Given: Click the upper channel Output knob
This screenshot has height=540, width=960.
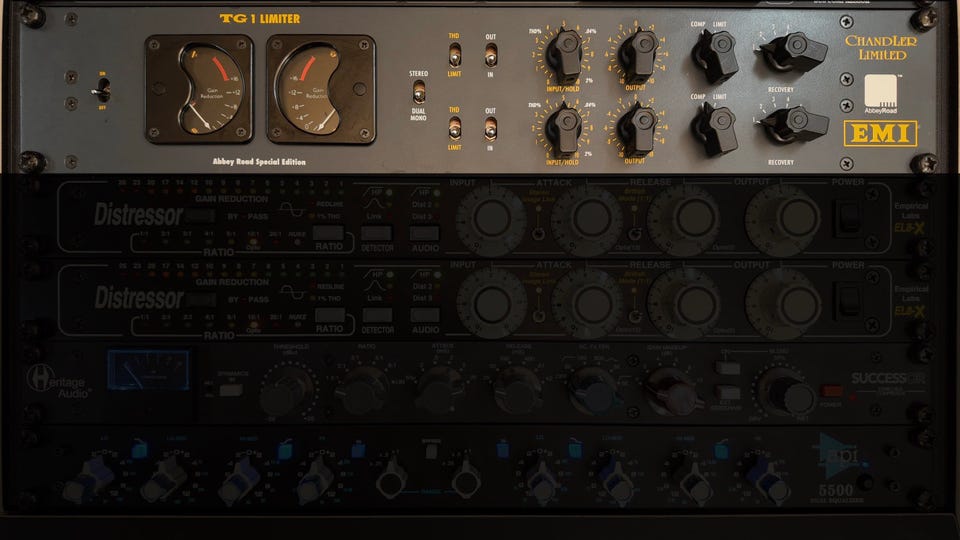Looking at the screenshot, I should click(637, 56).
